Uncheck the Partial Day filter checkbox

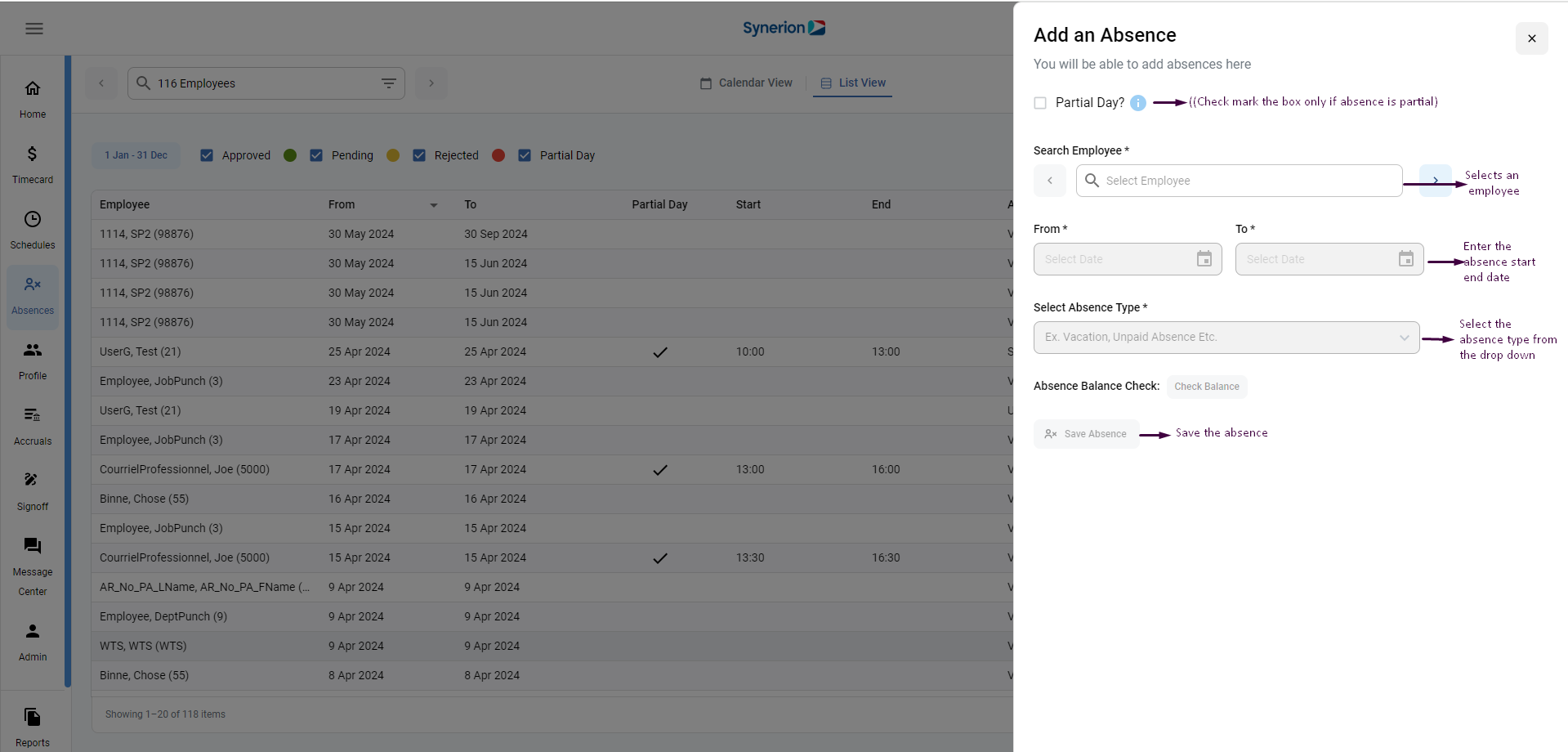[x=525, y=155]
